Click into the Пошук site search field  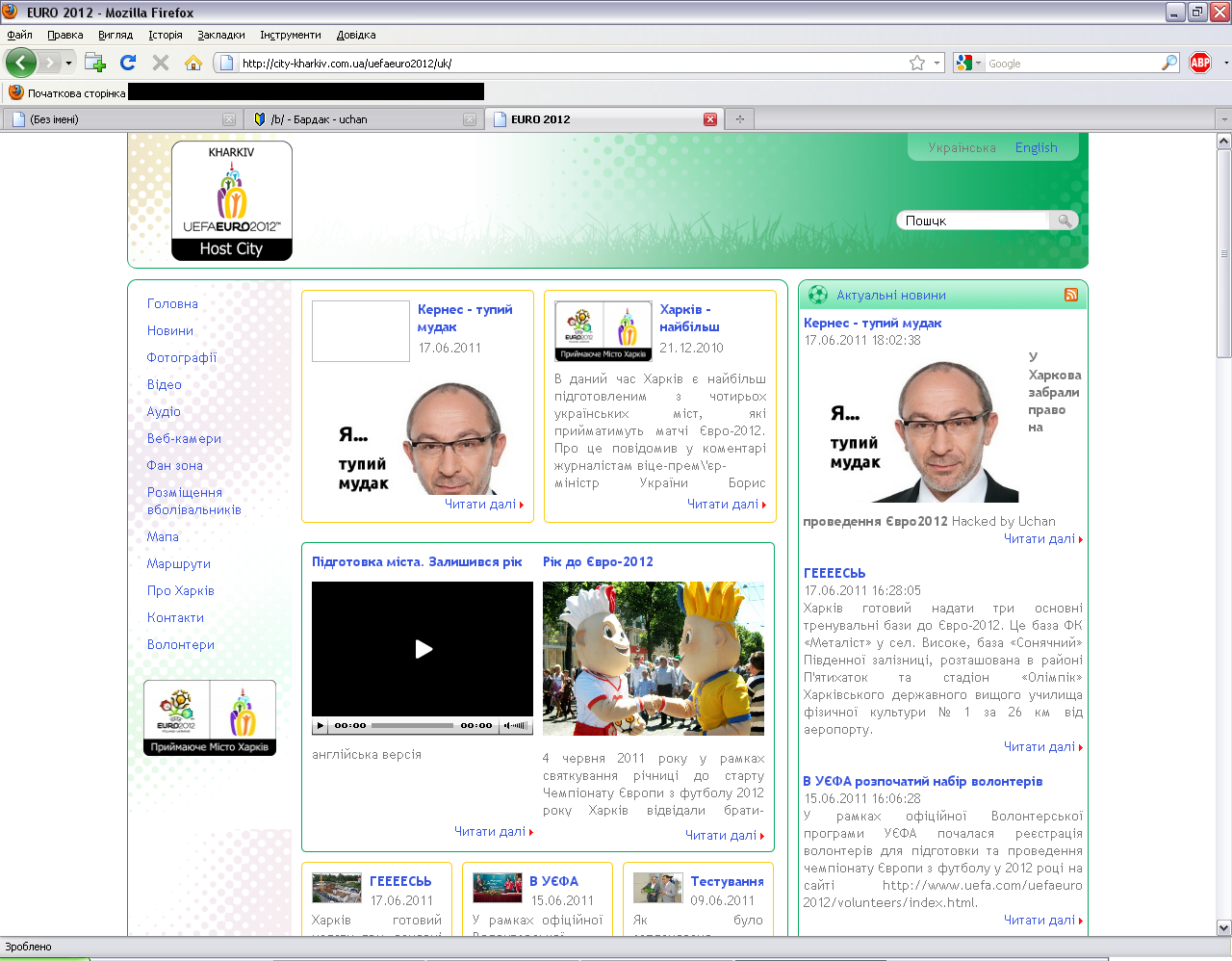972,221
